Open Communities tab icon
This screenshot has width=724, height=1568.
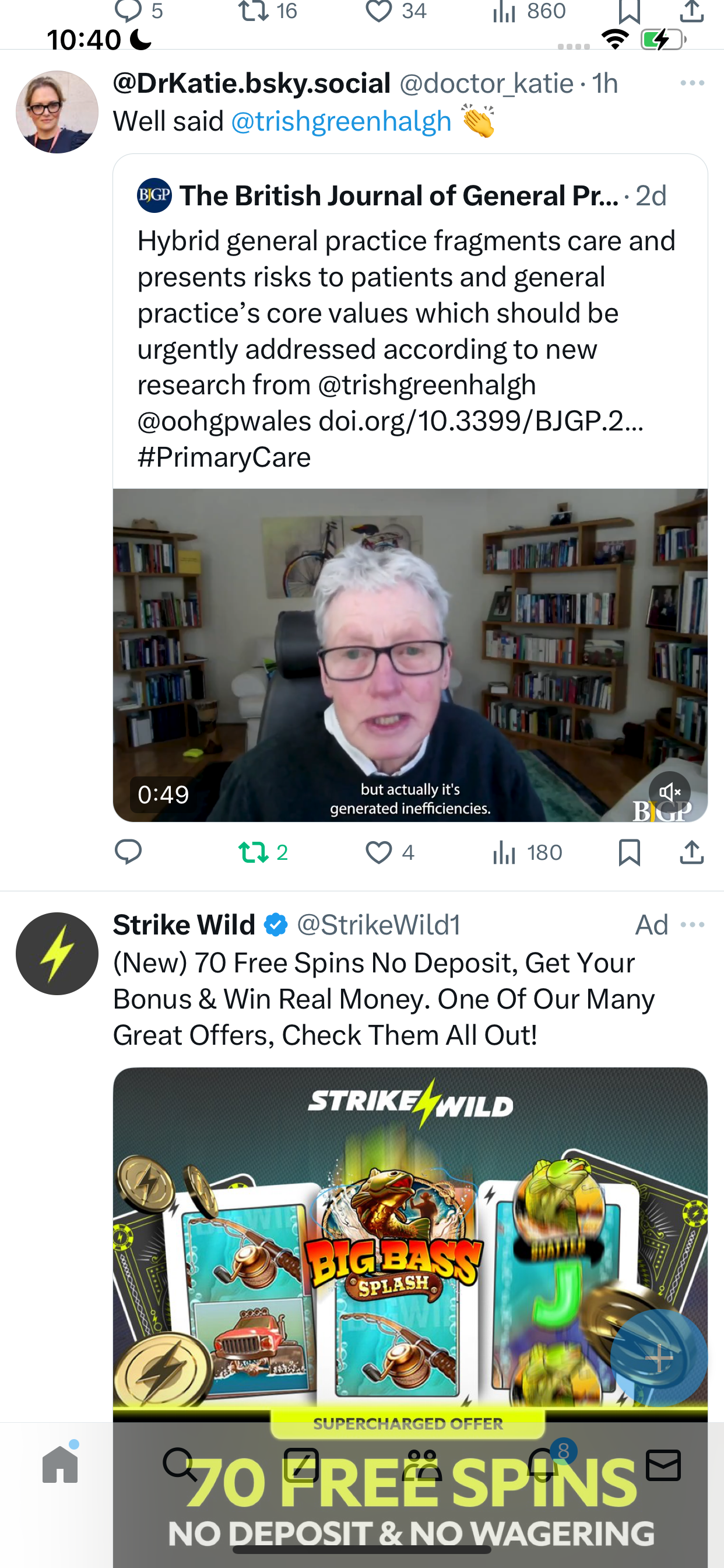tap(421, 1465)
